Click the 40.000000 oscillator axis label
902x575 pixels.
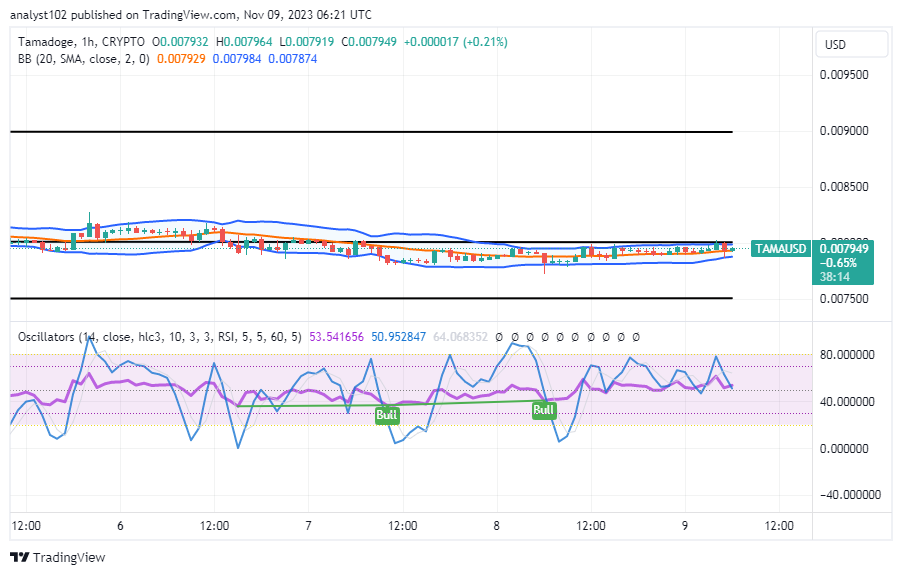[847, 401]
